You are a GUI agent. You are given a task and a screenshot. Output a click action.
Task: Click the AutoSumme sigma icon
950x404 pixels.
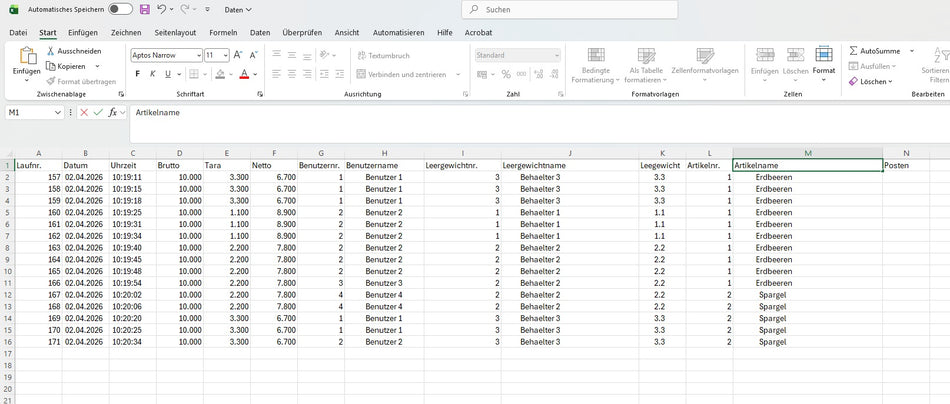[853, 50]
